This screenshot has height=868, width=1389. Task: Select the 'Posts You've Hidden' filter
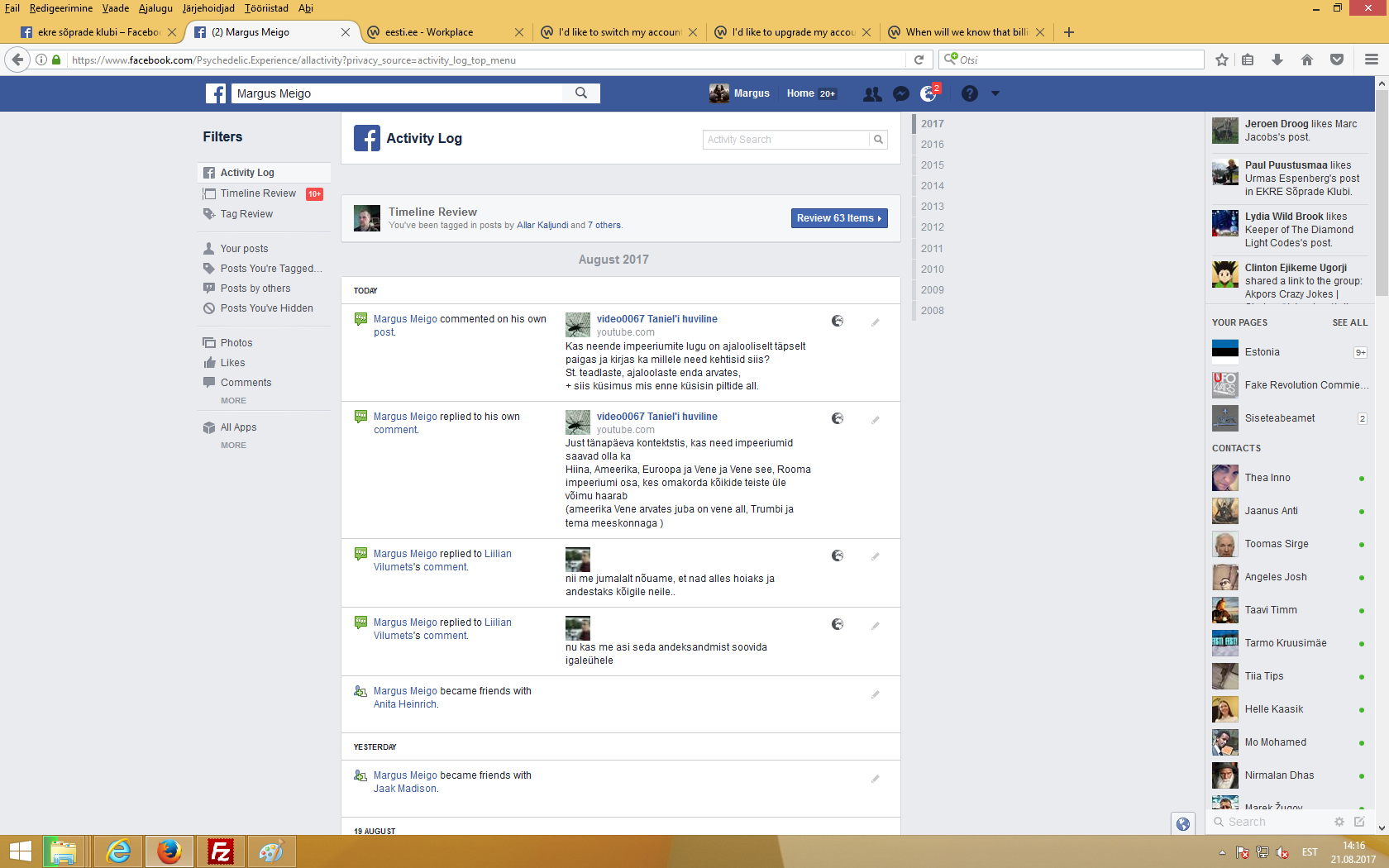(x=266, y=308)
